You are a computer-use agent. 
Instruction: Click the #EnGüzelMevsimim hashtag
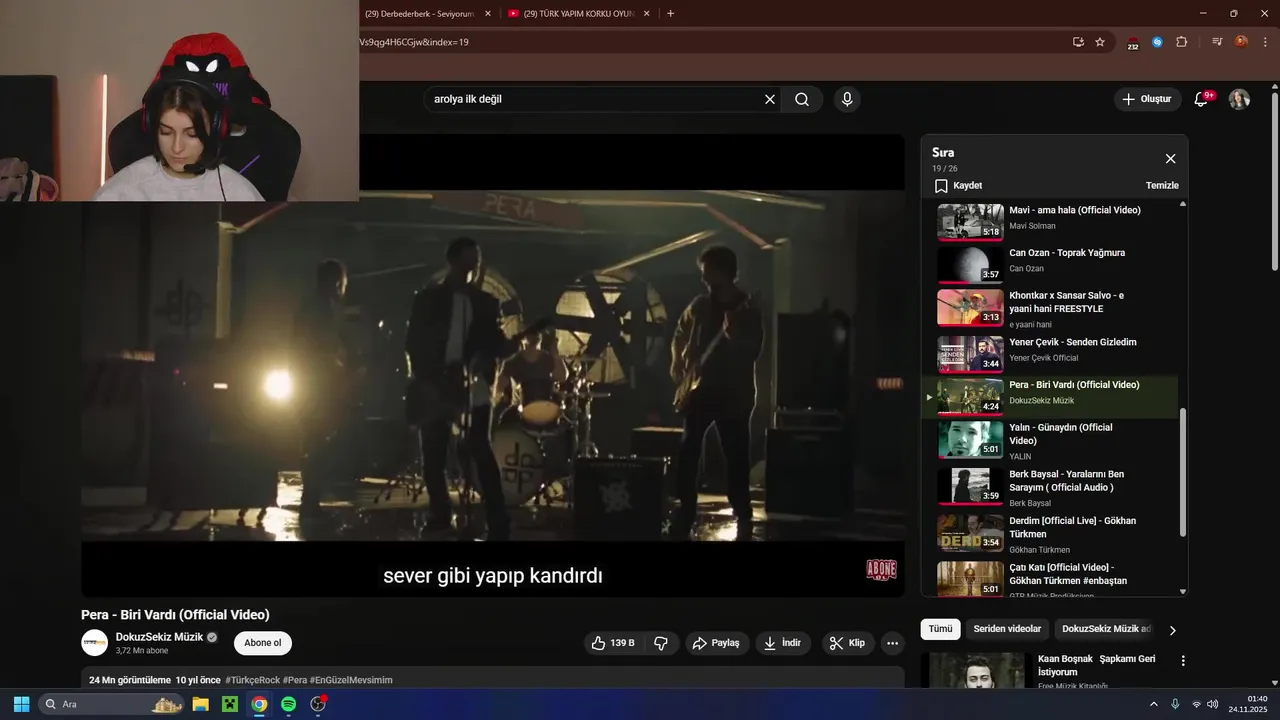(x=351, y=680)
